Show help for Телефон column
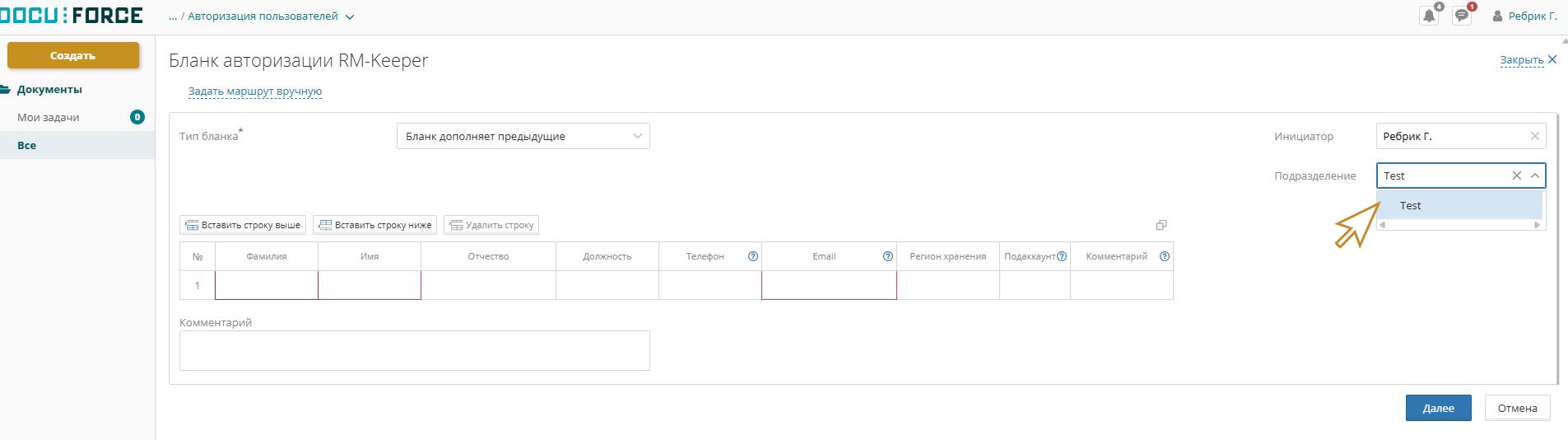 (752, 256)
